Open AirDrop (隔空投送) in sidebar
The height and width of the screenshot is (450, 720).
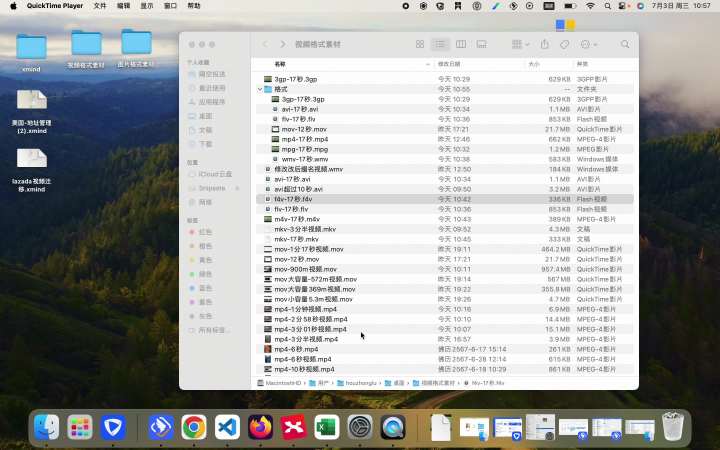pos(207,74)
